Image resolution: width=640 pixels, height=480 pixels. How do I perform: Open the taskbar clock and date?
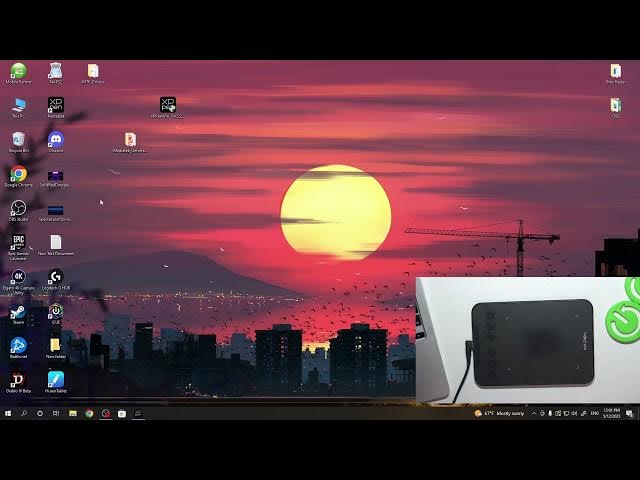tap(611, 413)
